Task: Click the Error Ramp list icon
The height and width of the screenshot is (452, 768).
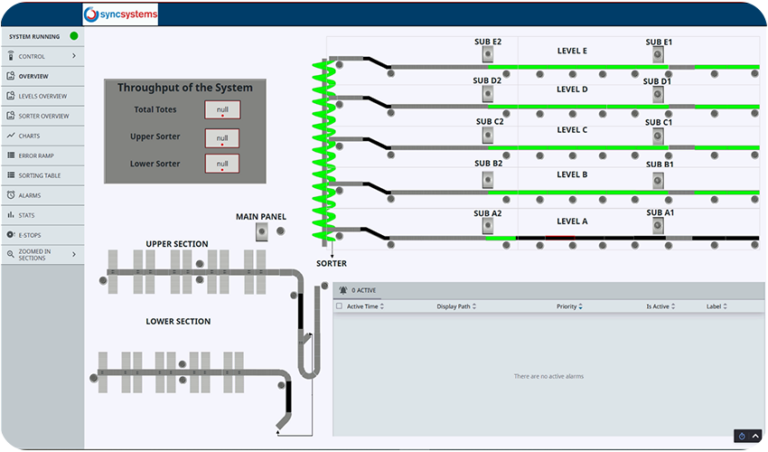Action: [11, 155]
